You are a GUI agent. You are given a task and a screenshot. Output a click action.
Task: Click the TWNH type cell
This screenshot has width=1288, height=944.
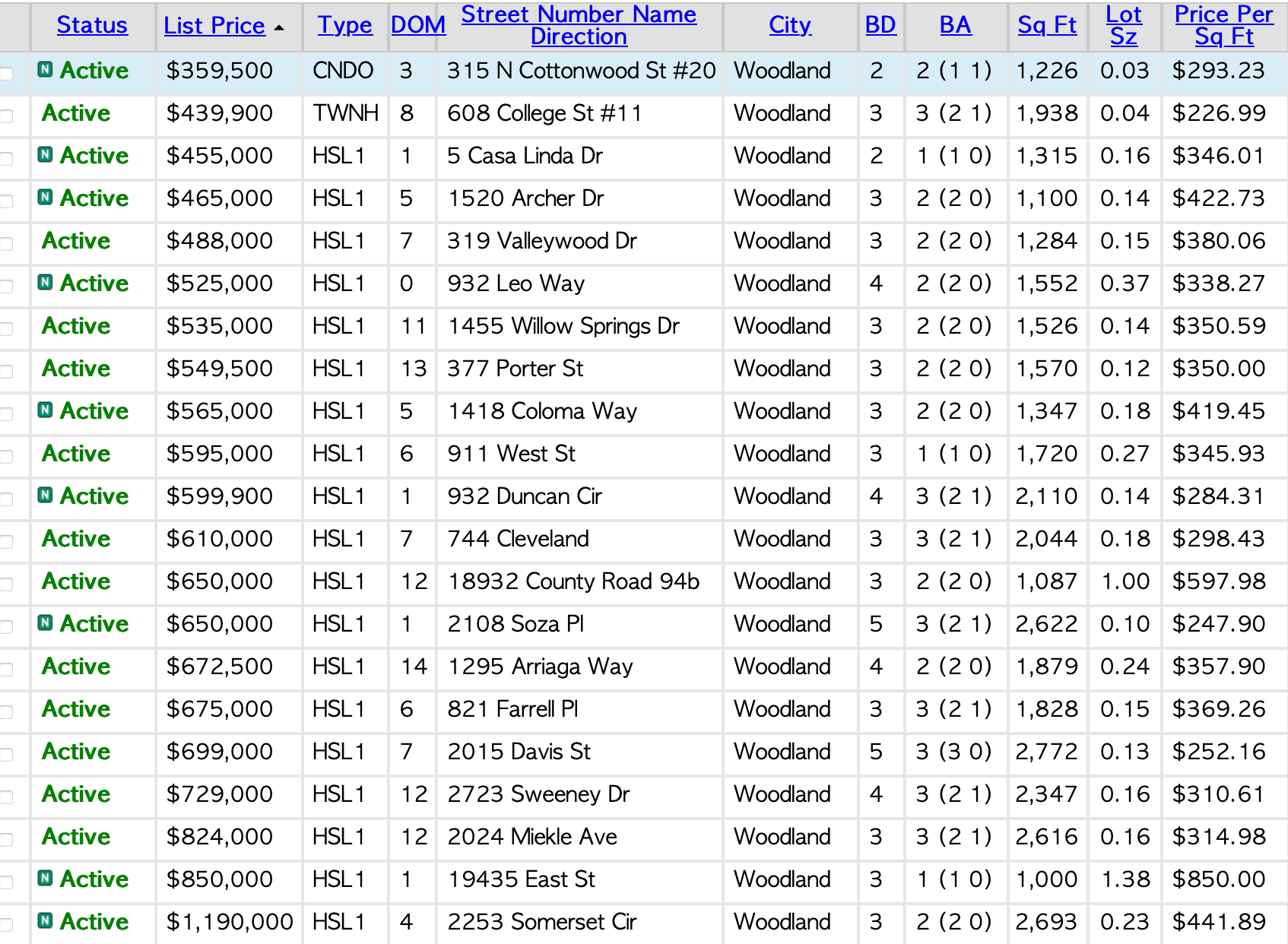(346, 113)
